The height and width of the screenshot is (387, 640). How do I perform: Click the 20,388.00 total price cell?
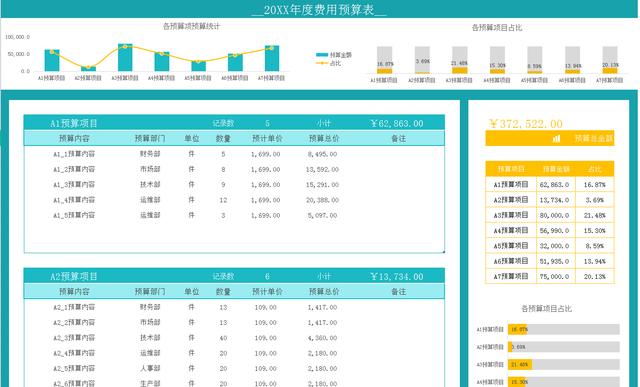(322, 200)
